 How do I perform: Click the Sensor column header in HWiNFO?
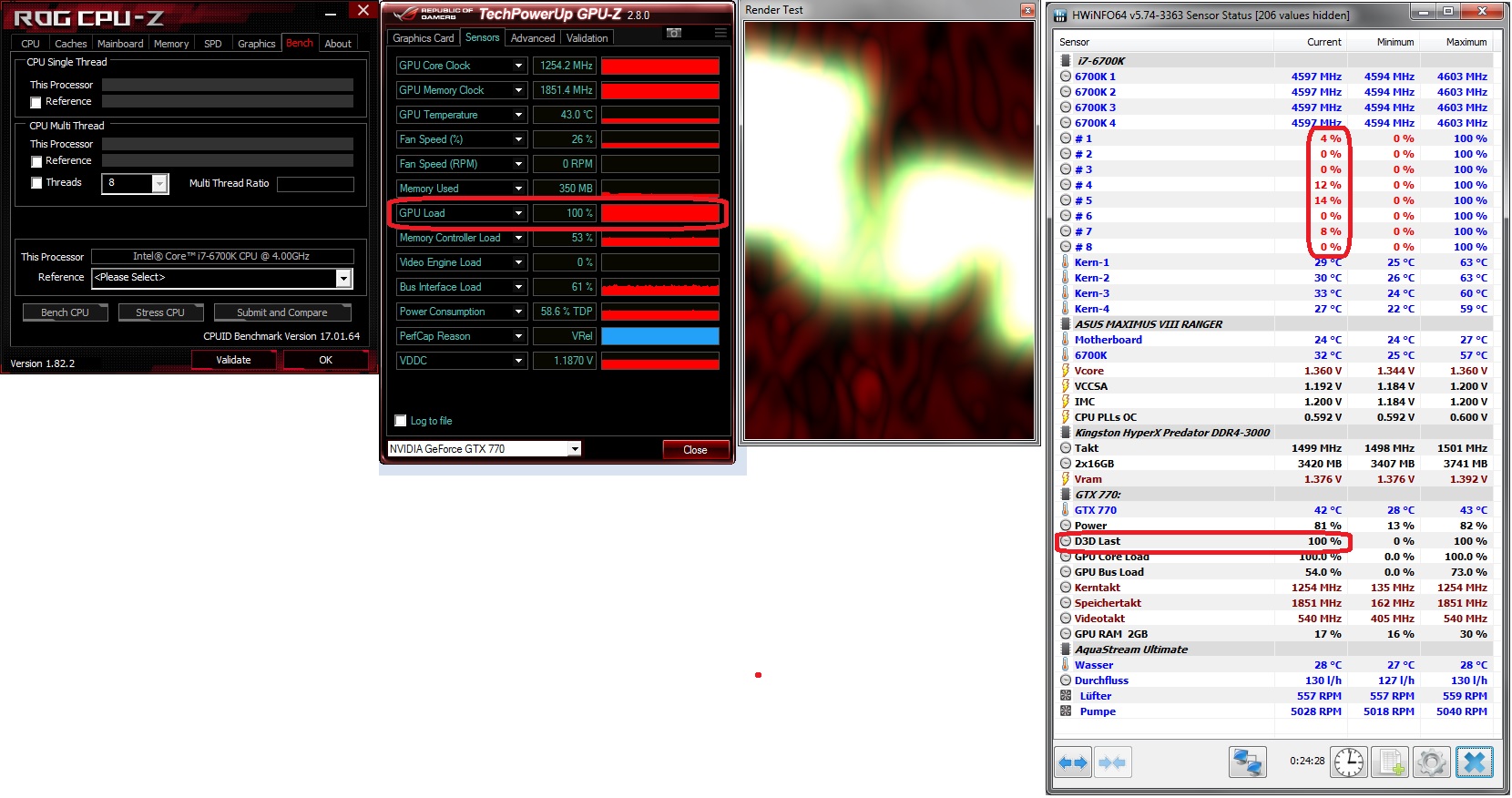click(x=1164, y=42)
